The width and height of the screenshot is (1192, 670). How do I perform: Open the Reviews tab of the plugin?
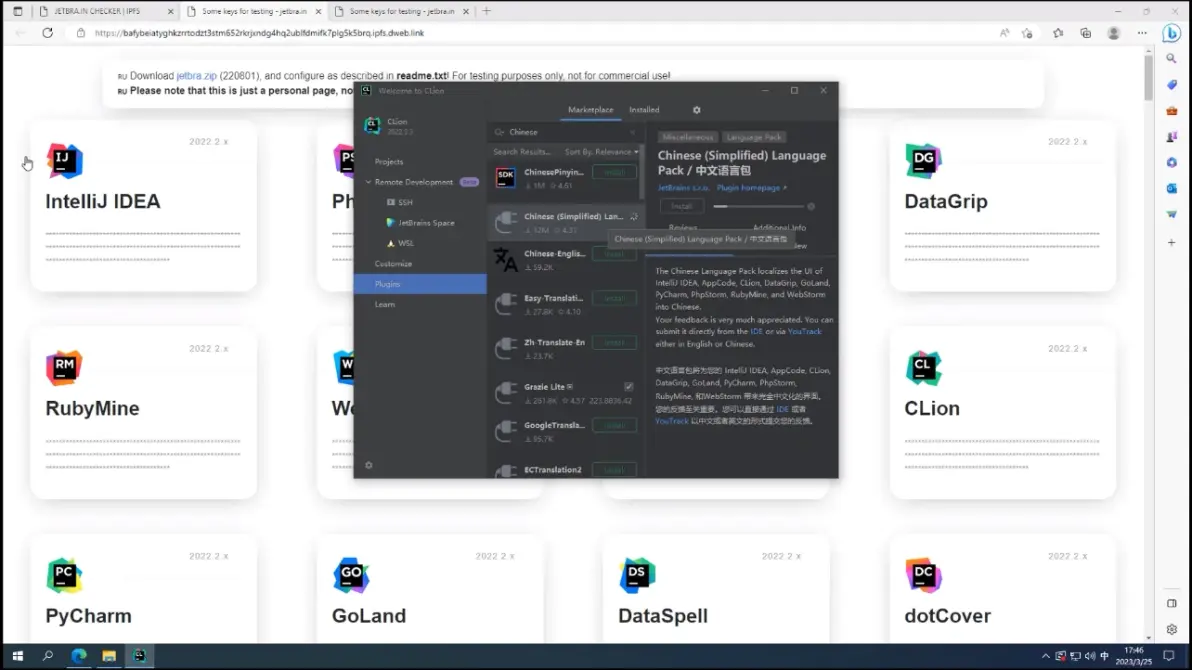[x=683, y=227]
